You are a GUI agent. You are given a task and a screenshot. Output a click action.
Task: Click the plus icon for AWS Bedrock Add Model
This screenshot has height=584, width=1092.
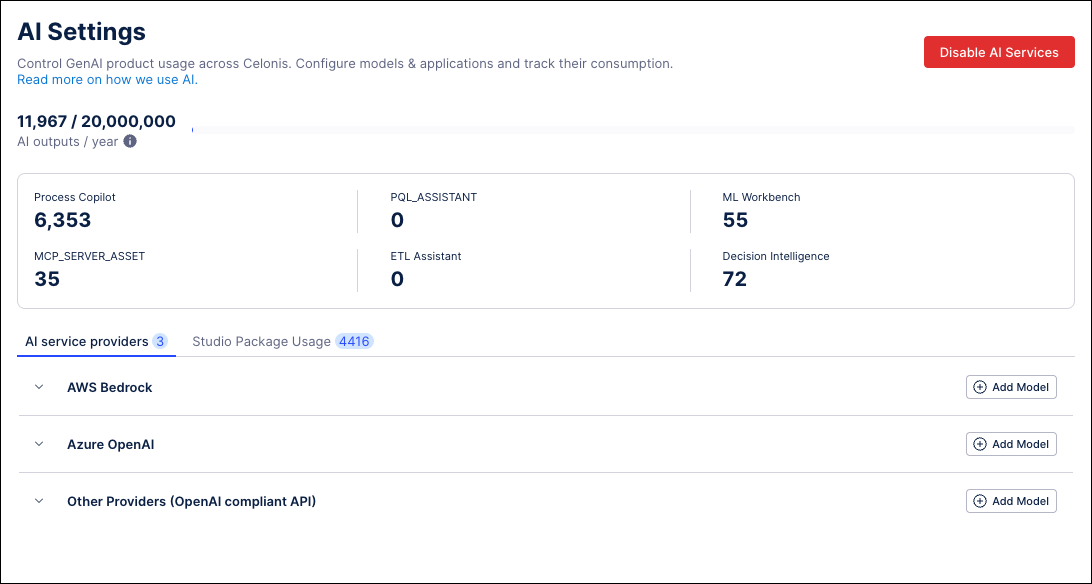pos(980,387)
